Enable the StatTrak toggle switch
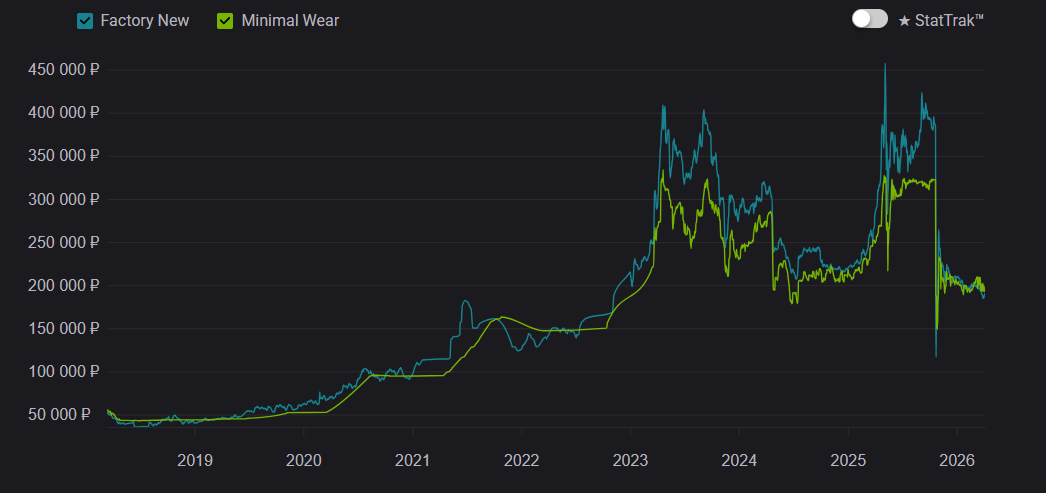Image resolution: width=1046 pixels, height=493 pixels. point(869,19)
